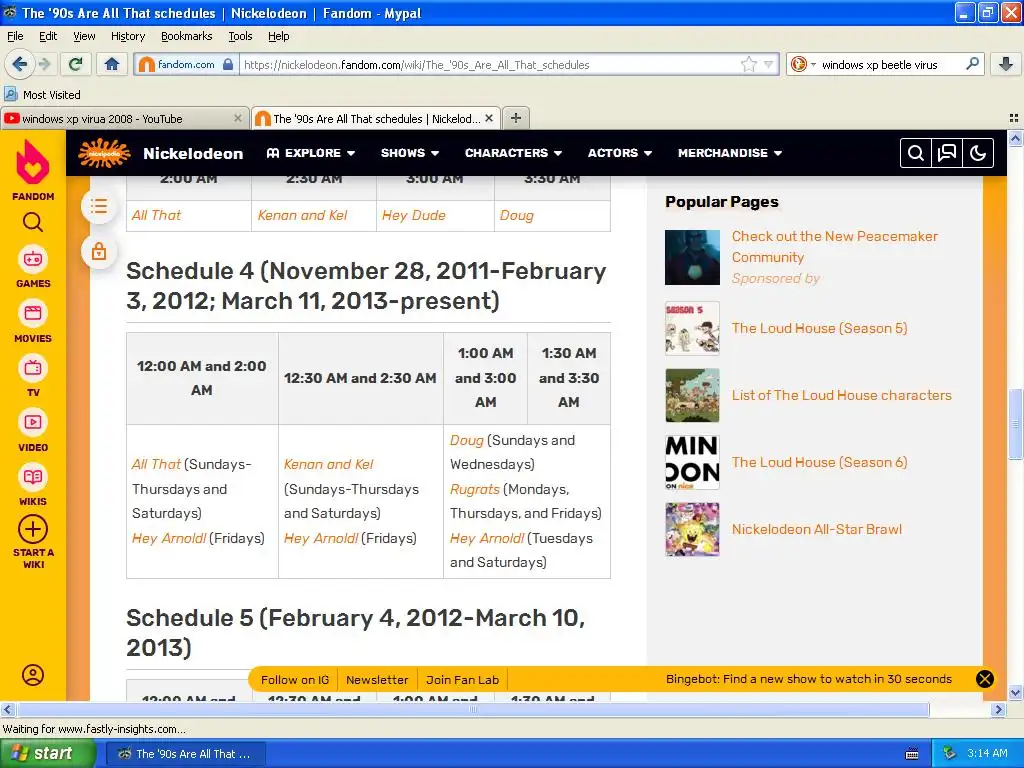Click the Newsletter button
This screenshot has height=768, width=1024.
coord(377,680)
